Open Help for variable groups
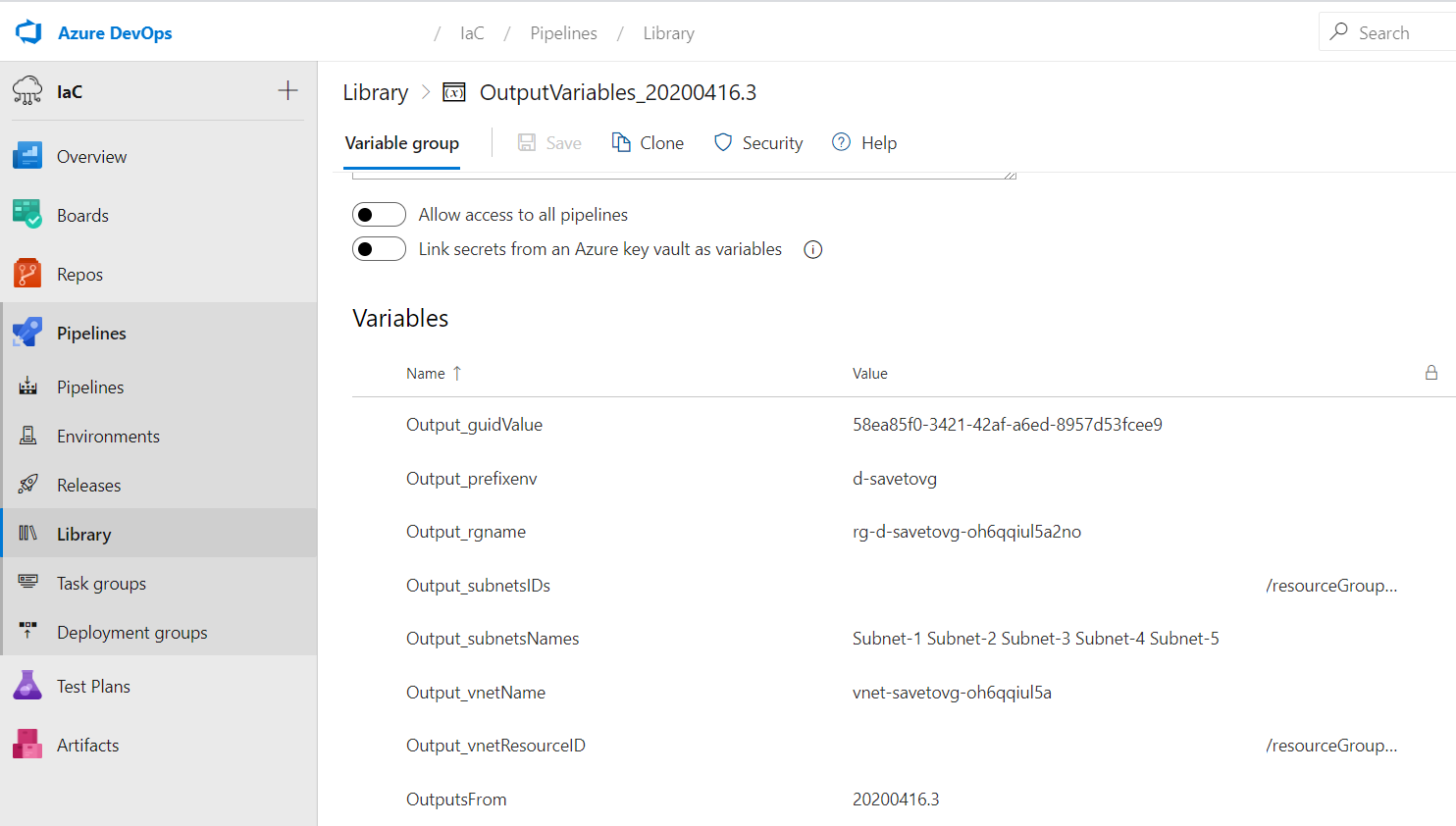The width and height of the screenshot is (1456, 826). tap(864, 143)
